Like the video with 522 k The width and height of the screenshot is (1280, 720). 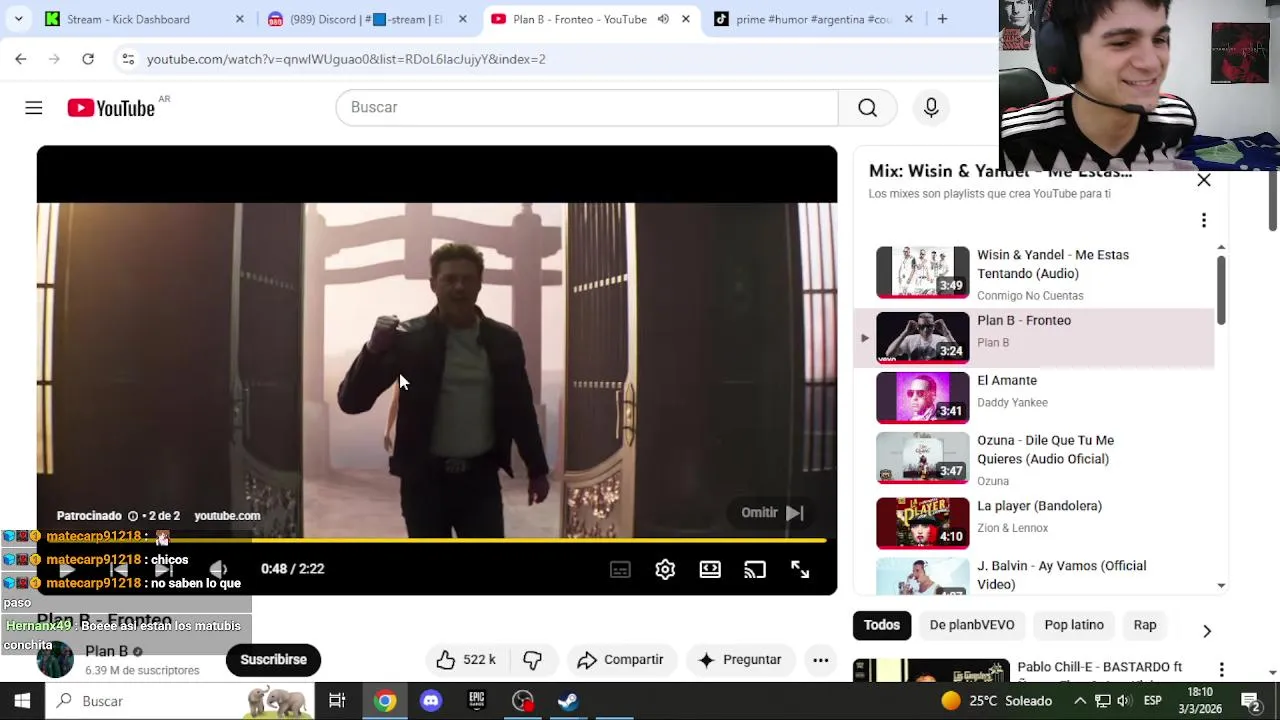[x=465, y=660]
